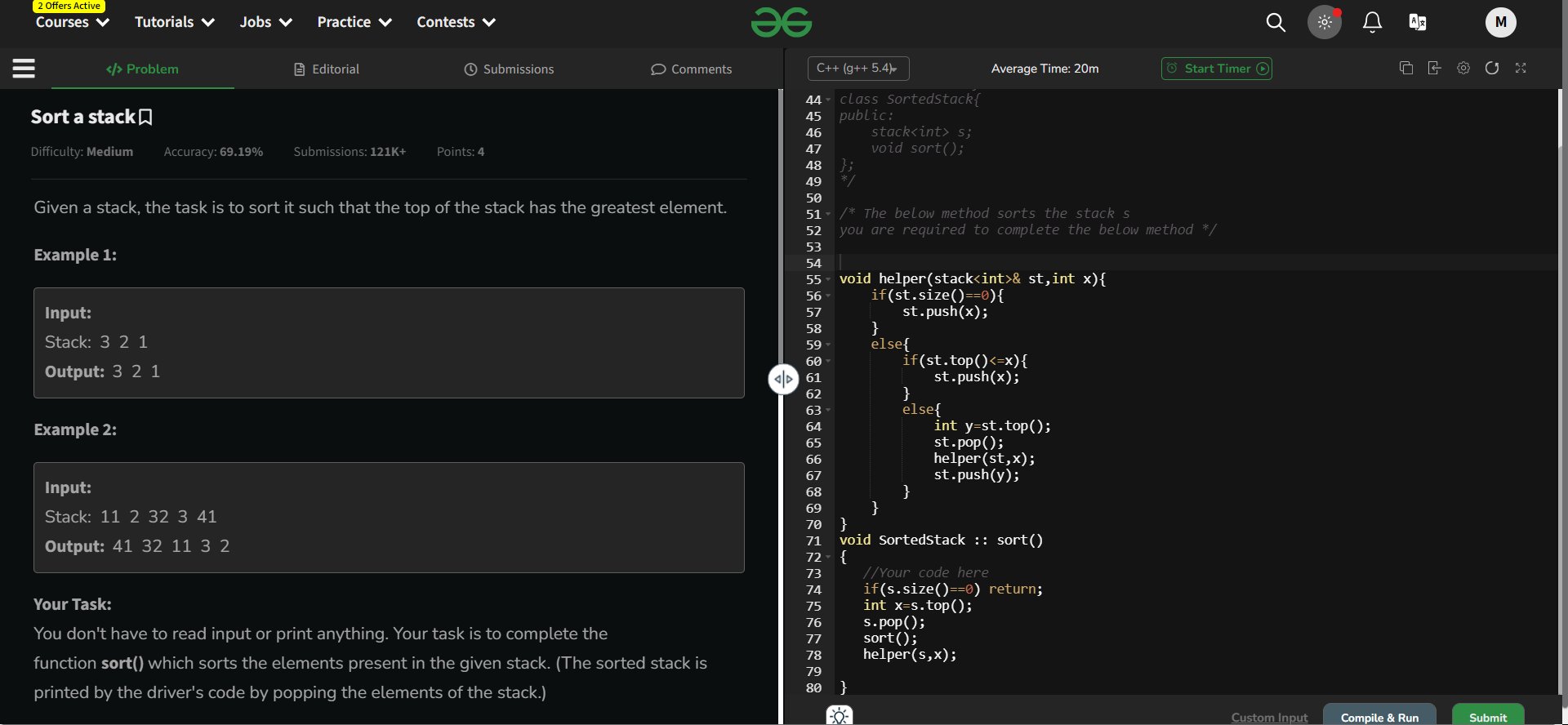The height and width of the screenshot is (725, 1568).
Task: Start the problem timer
Action: (x=1216, y=69)
